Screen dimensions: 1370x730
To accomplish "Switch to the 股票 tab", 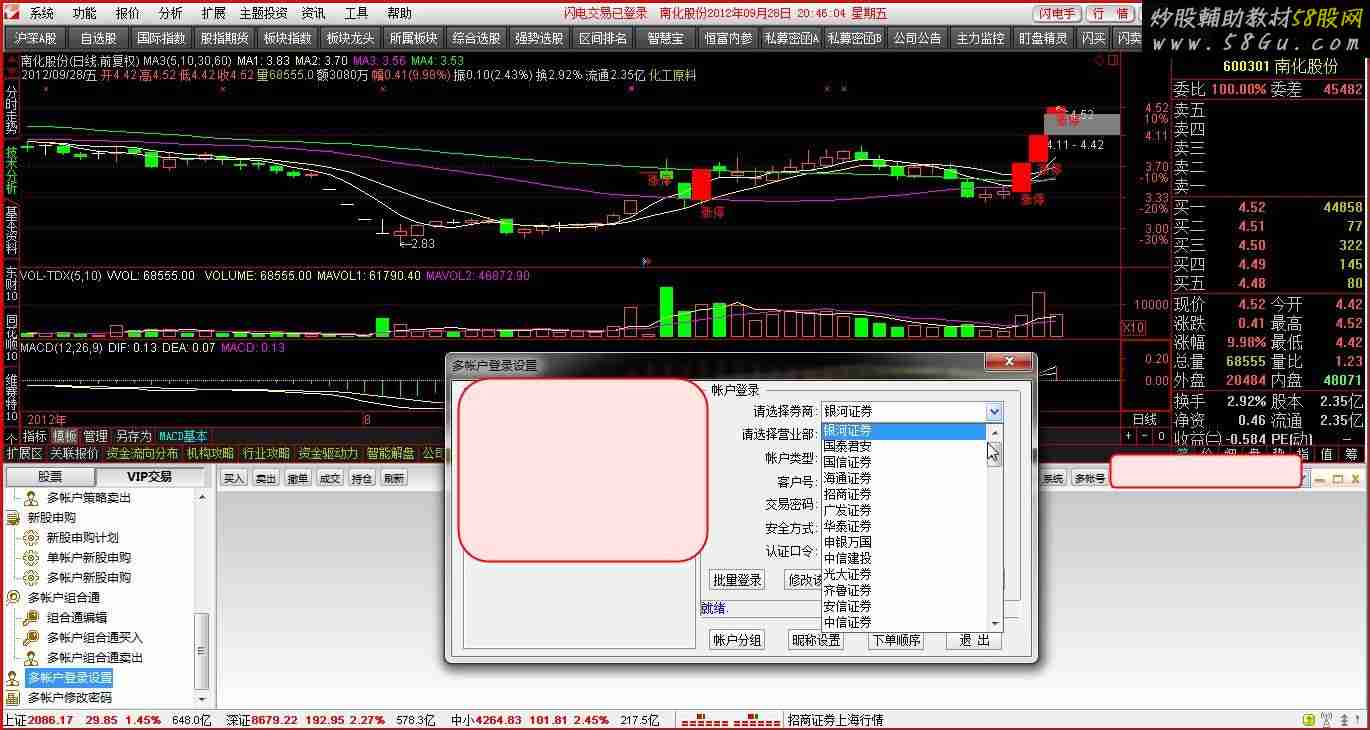I will tap(50, 477).
